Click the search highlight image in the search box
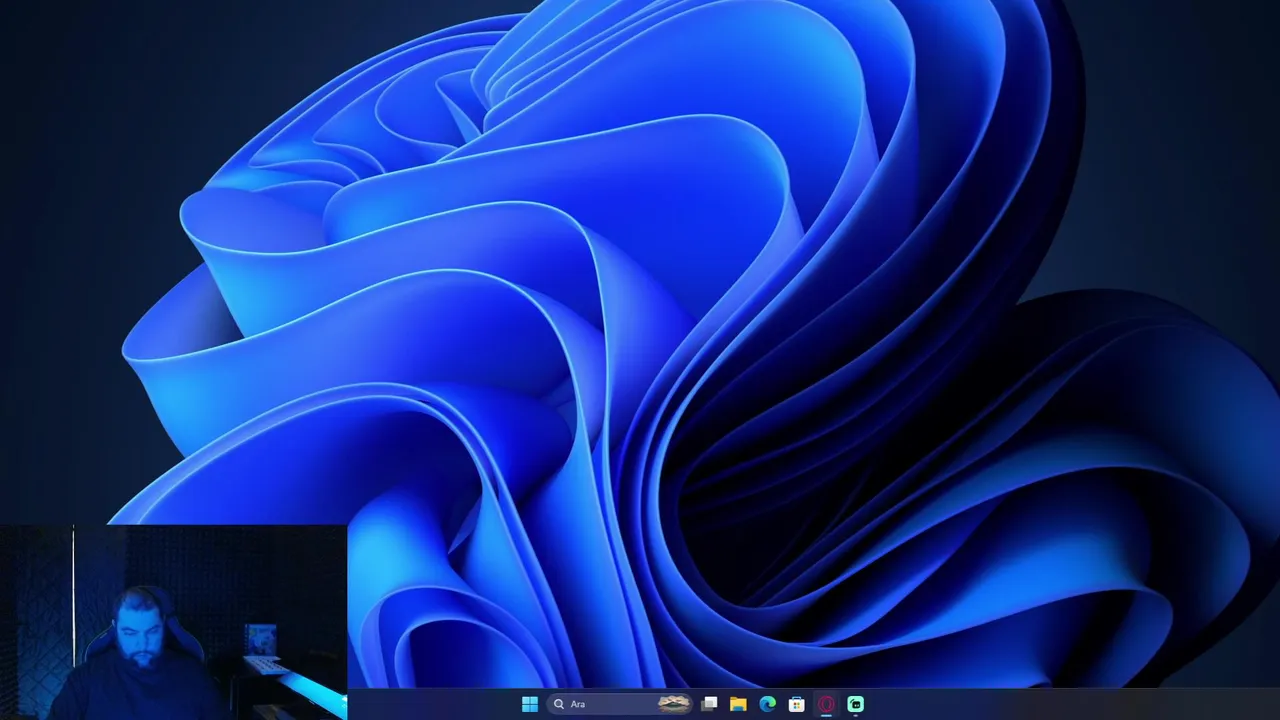Image resolution: width=1280 pixels, height=720 pixels. [x=674, y=704]
